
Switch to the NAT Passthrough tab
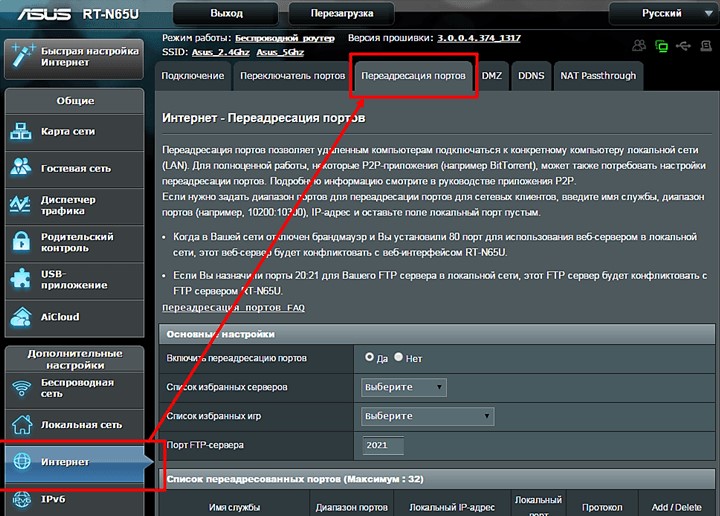[598, 76]
